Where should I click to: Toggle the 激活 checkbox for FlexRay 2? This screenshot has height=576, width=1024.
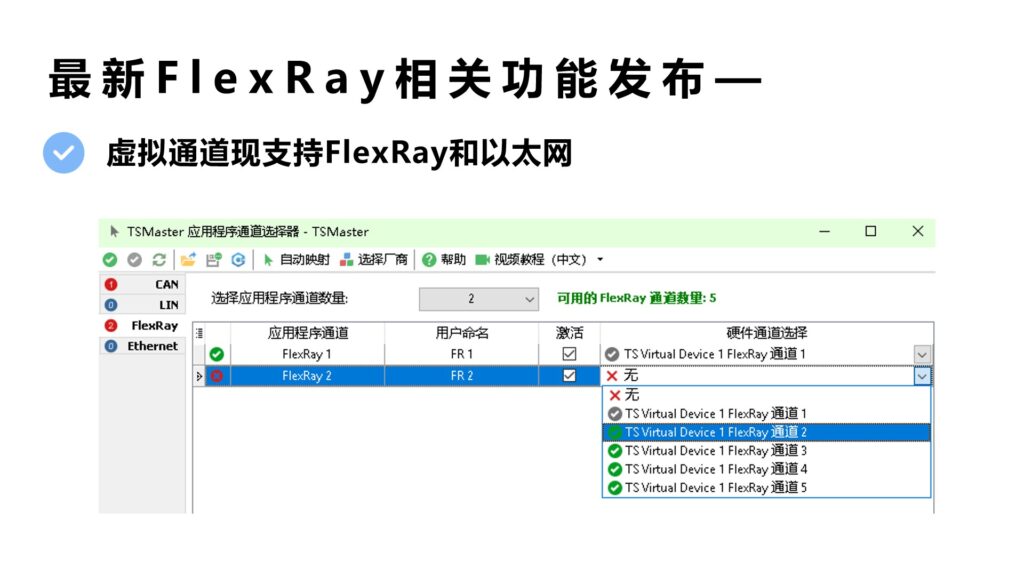pyautogui.click(x=567, y=375)
